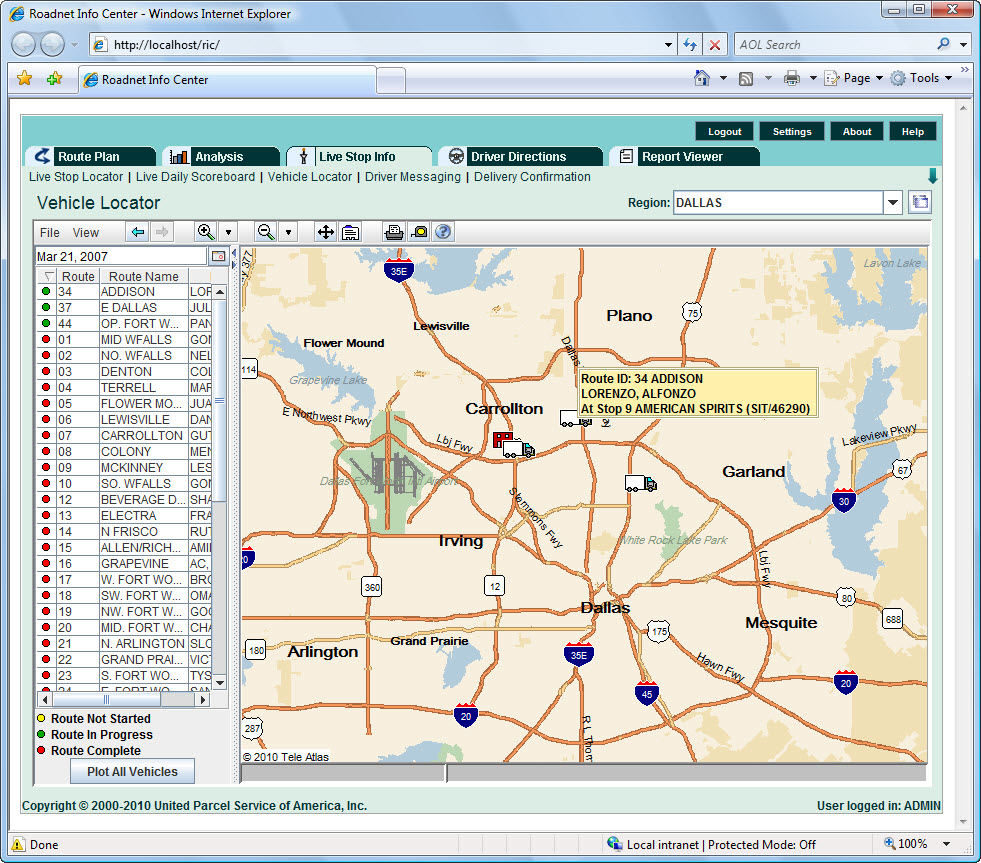Click the IE home icon
Image resolution: width=981 pixels, height=863 pixels.
[702, 78]
